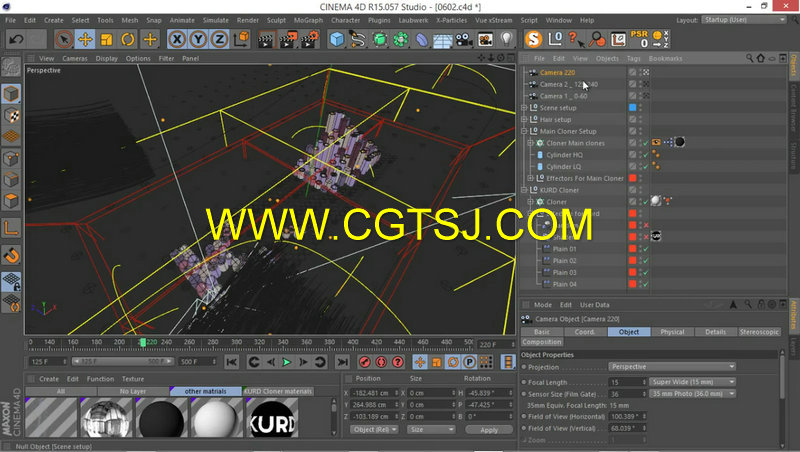Open the Layout dropdown
Viewport: 800px width, 452px height.
(x=743, y=20)
